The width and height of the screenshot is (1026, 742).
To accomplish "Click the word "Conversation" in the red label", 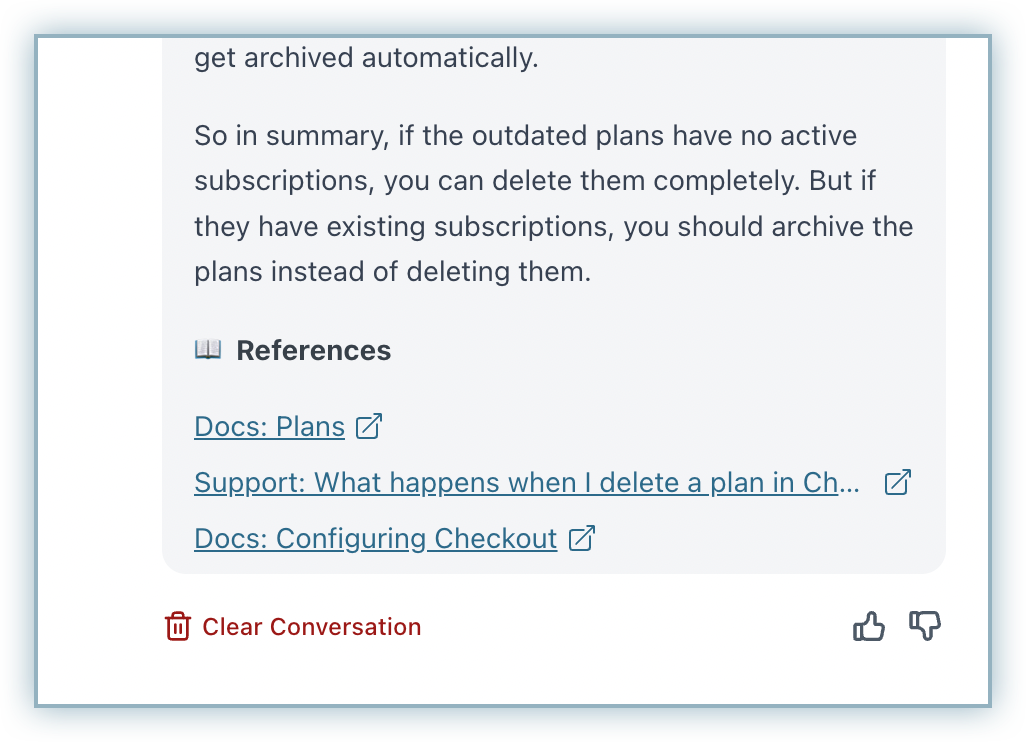I will pos(345,627).
